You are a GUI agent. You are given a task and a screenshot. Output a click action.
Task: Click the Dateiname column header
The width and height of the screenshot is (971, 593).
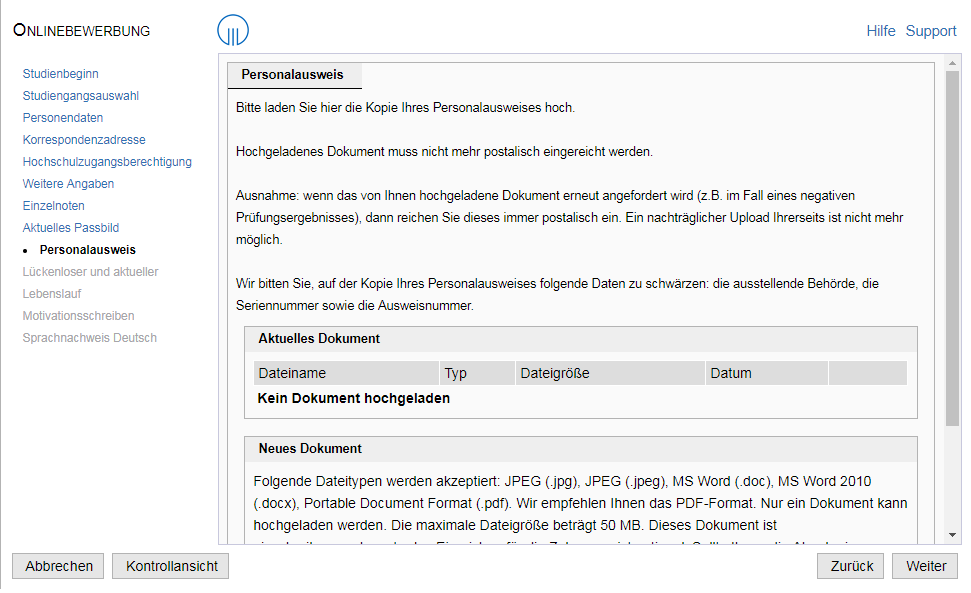pos(346,373)
